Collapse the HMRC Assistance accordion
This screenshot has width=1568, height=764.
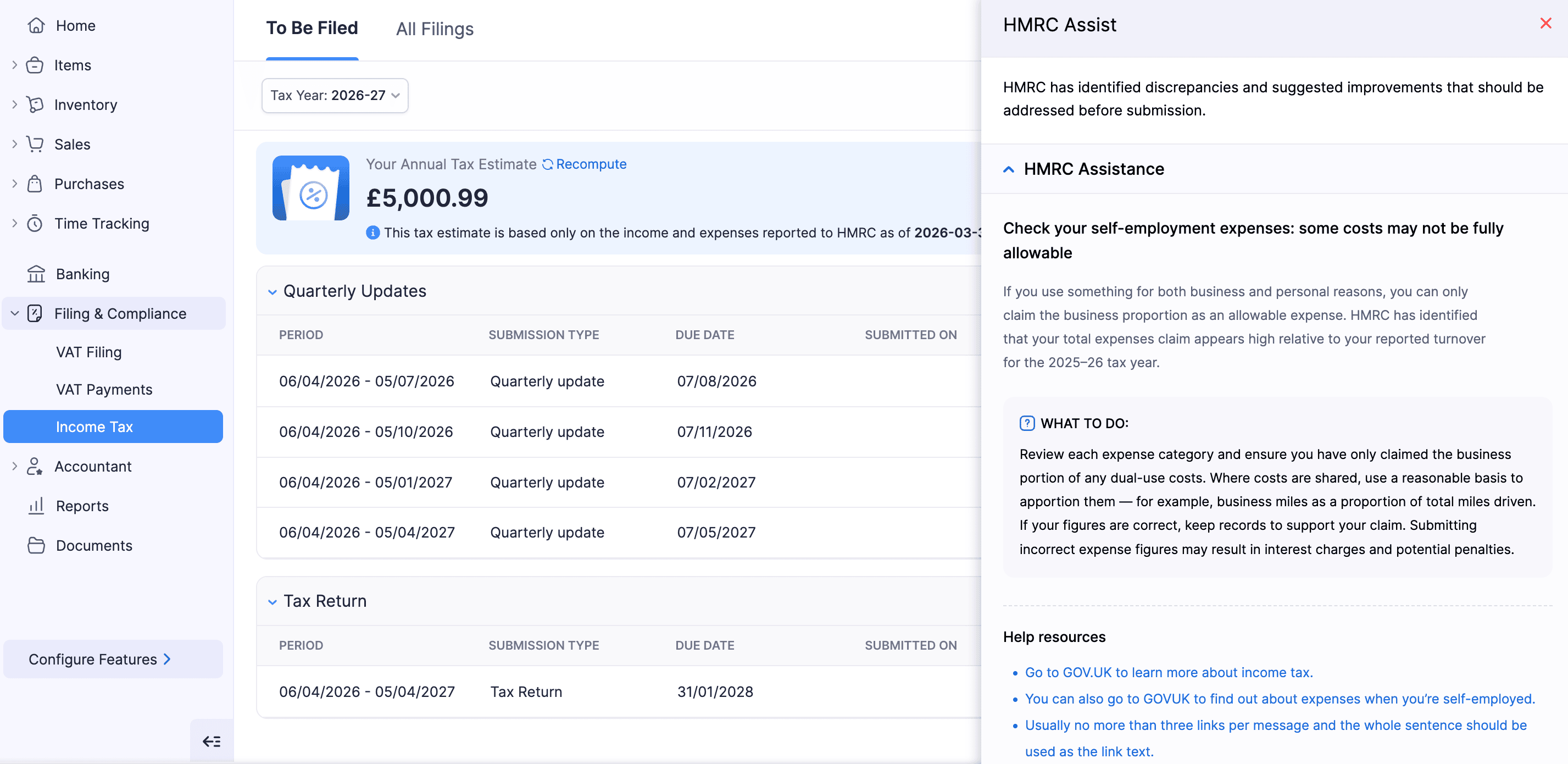[x=1009, y=169]
